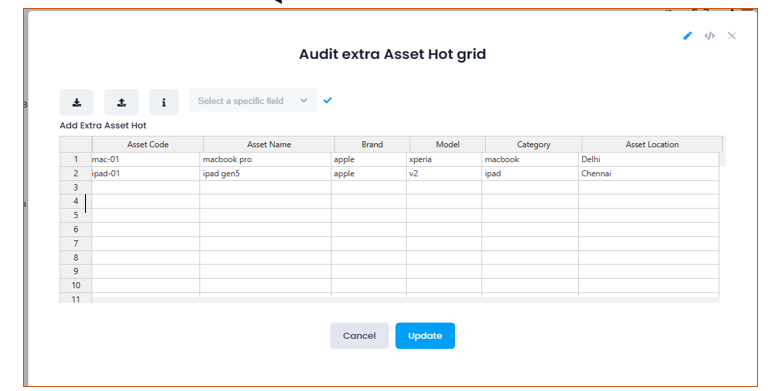Click the dropdown chevron arrow
The width and height of the screenshot is (770, 391).
[304, 100]
